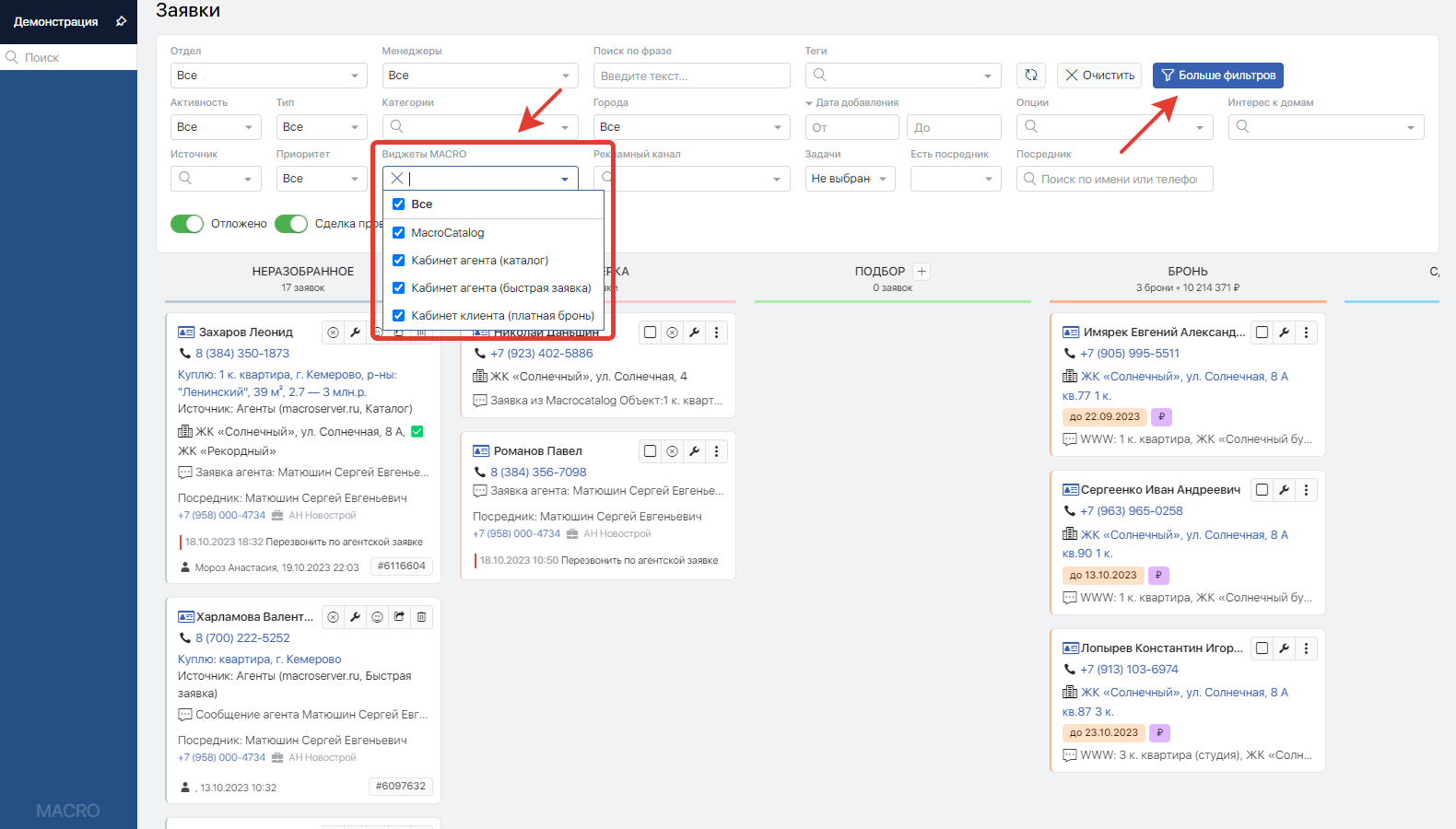Click smiley icon on Харламова card

click(377, 617)
